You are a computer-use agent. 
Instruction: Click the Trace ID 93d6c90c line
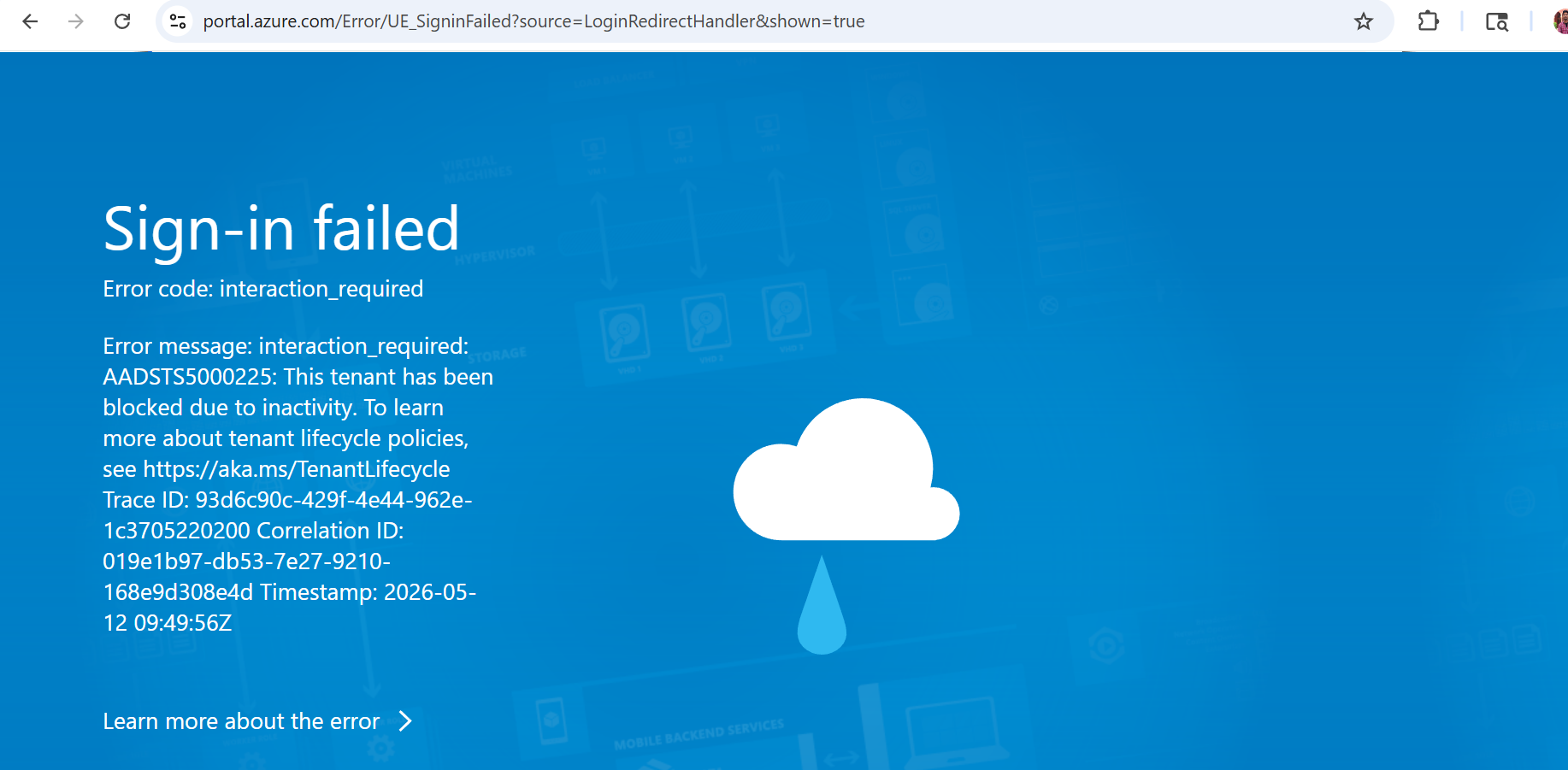[x=287, y=500]
